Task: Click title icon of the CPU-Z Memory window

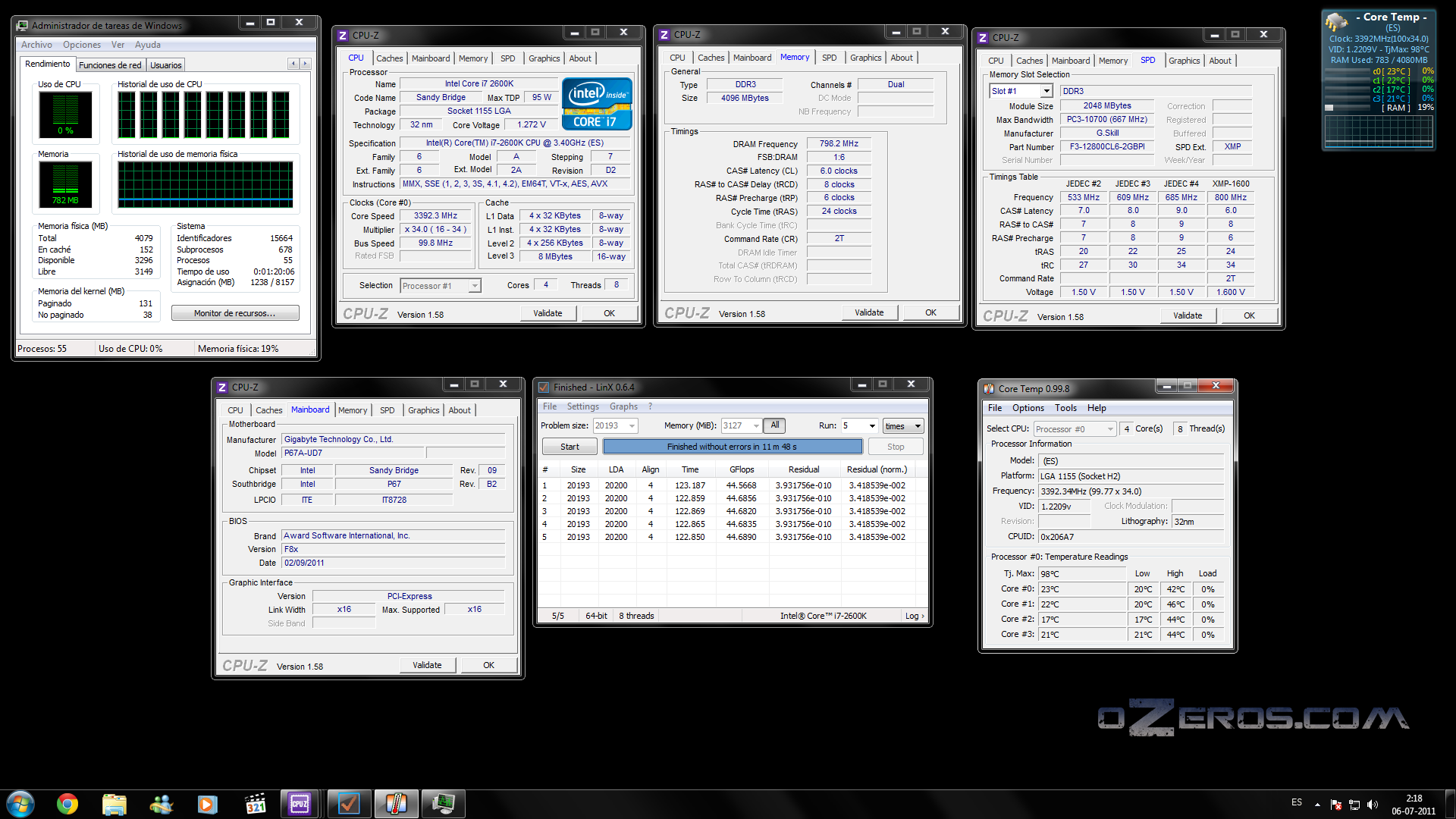Action: [664, 34]
